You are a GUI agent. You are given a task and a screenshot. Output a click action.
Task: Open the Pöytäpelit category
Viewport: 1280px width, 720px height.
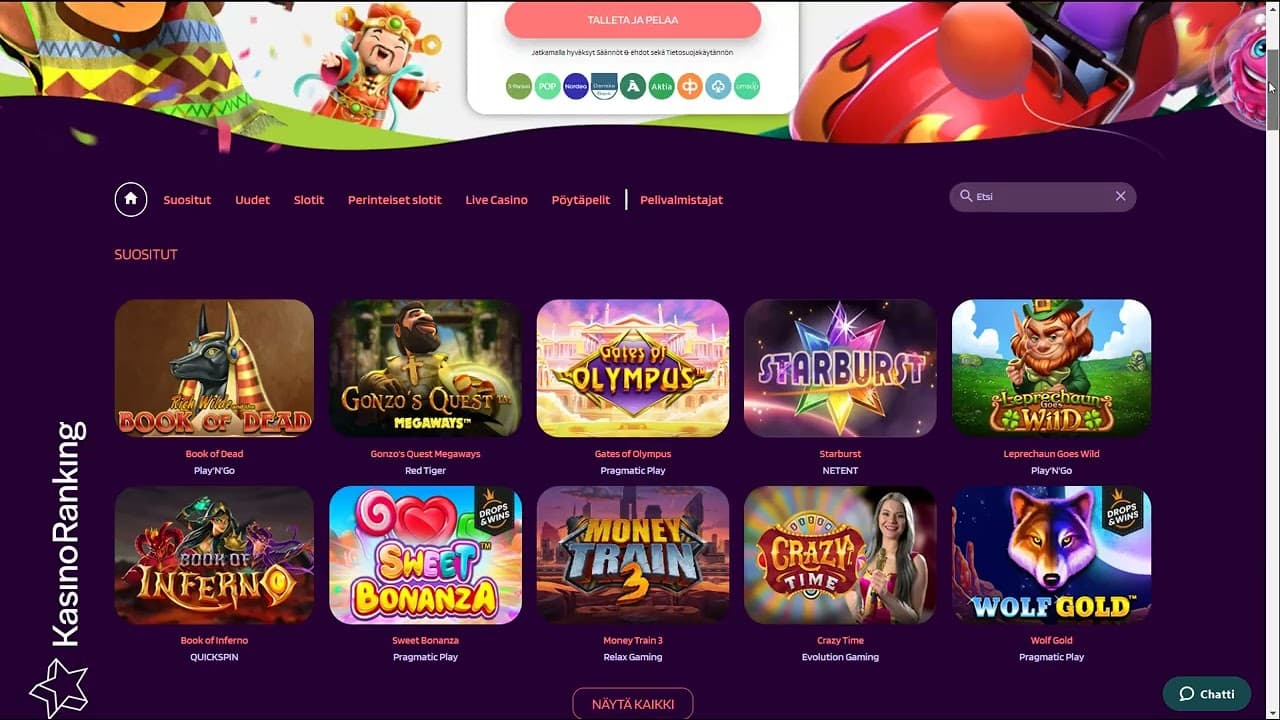(581, 200)
